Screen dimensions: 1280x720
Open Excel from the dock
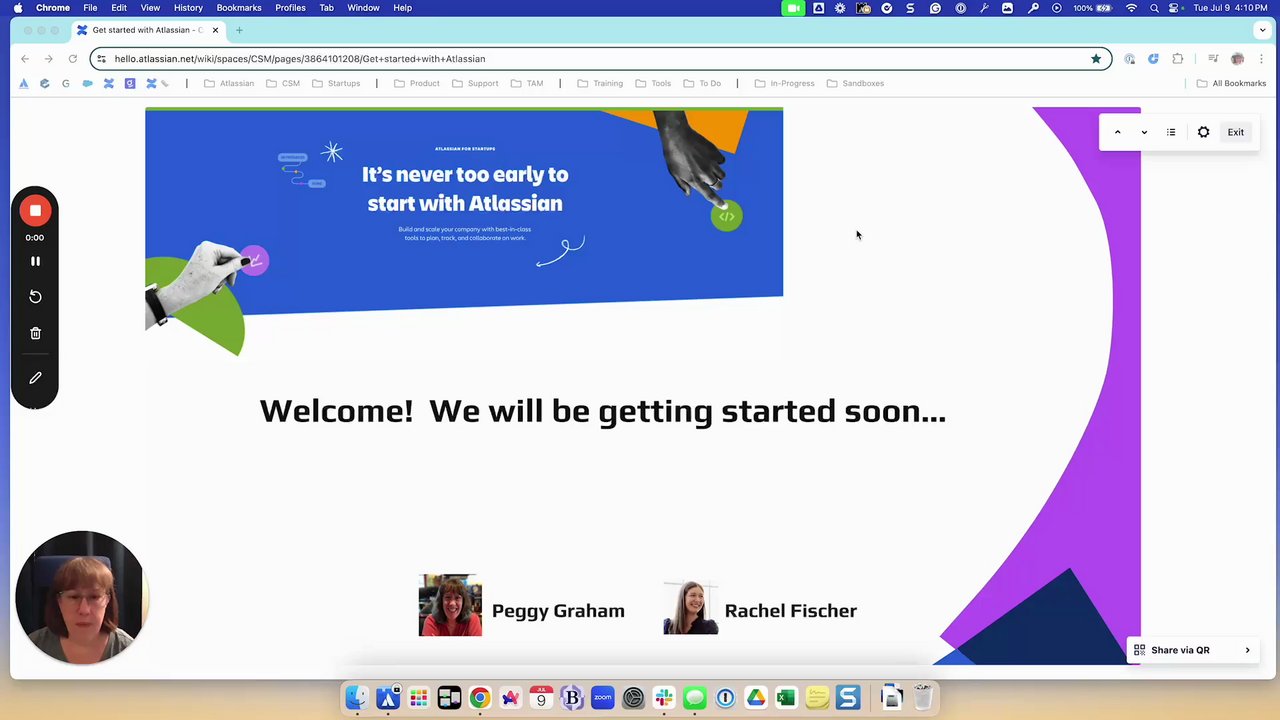[x=786, y=697]
